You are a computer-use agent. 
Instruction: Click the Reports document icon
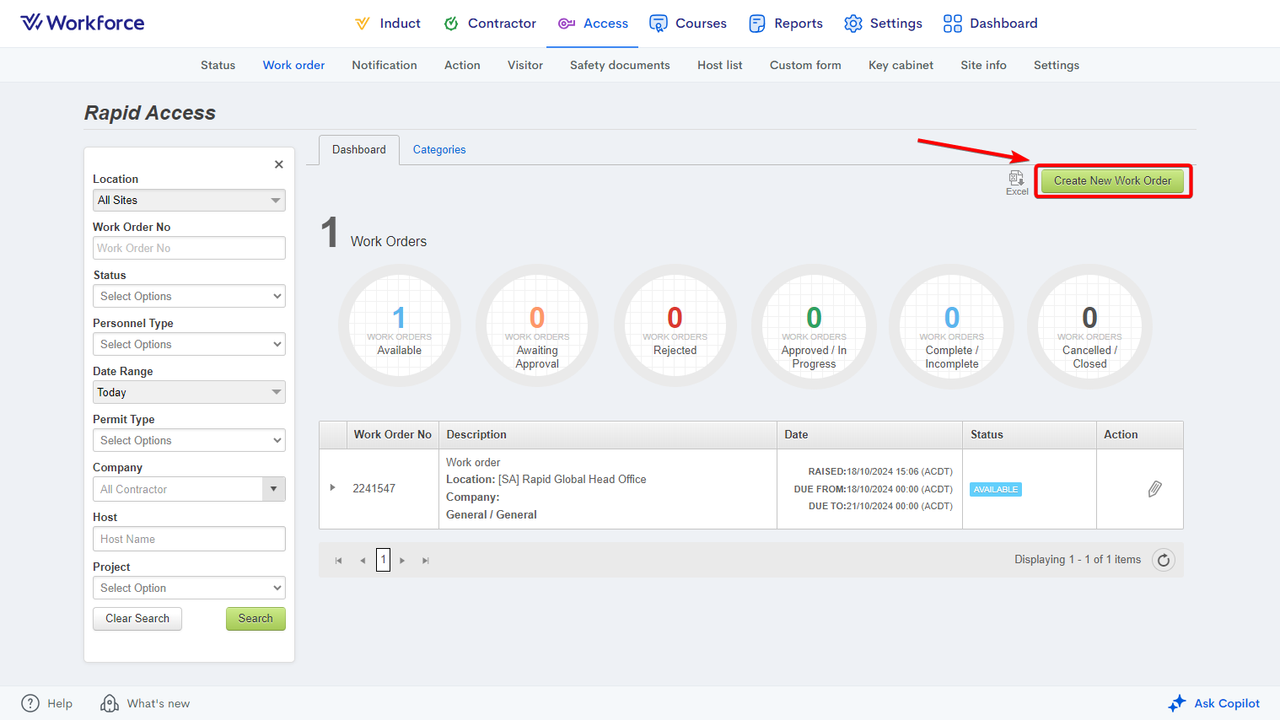click(x=757, y=23)
